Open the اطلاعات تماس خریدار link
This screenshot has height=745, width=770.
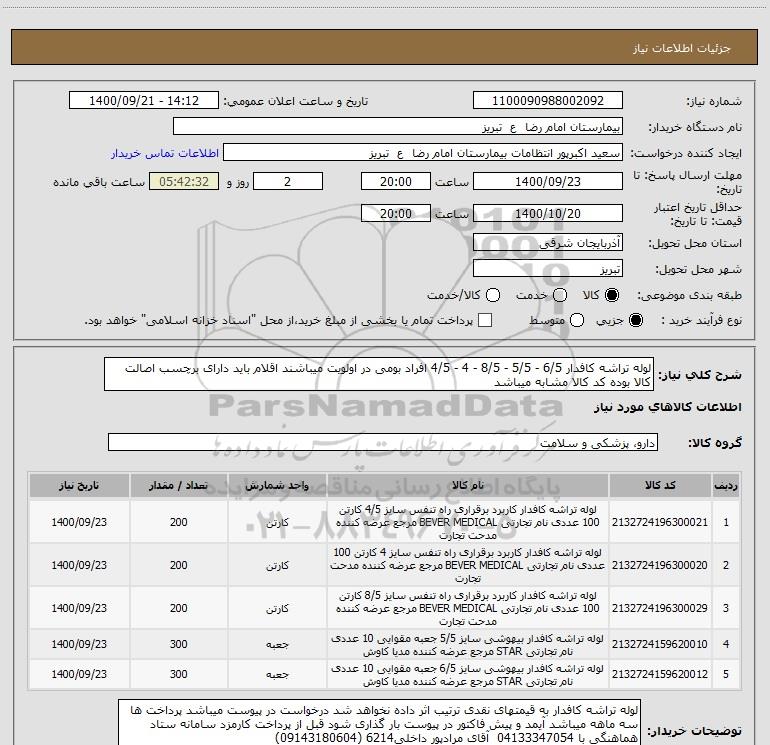click(x=165, y=153)
